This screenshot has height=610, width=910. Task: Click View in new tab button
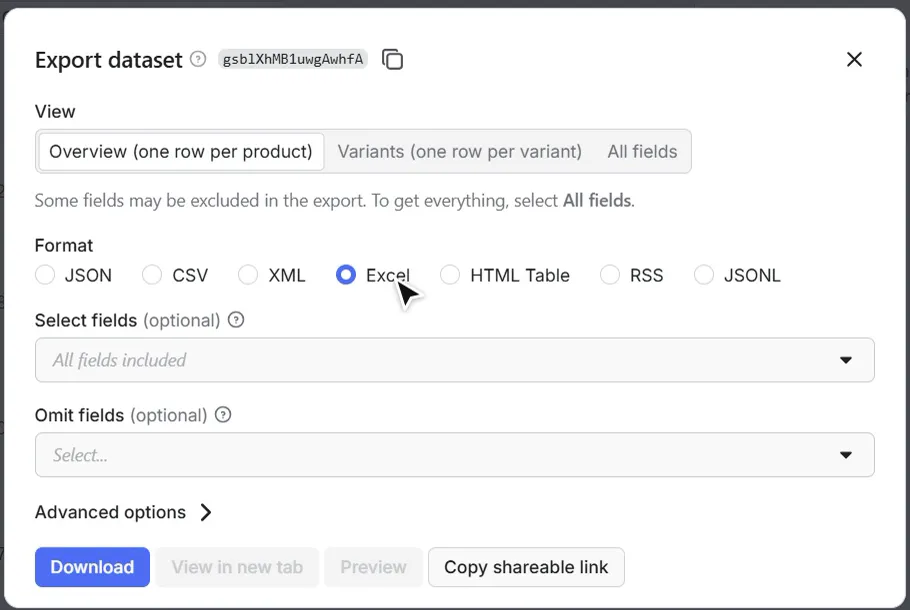tap(237, 567)
